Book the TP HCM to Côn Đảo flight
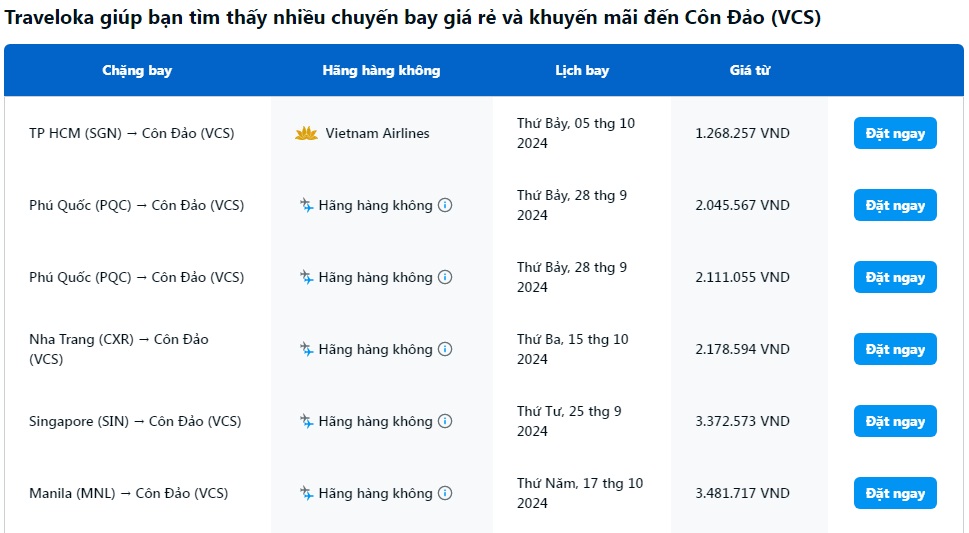This screenshot has height=533, width=969. 895,133
